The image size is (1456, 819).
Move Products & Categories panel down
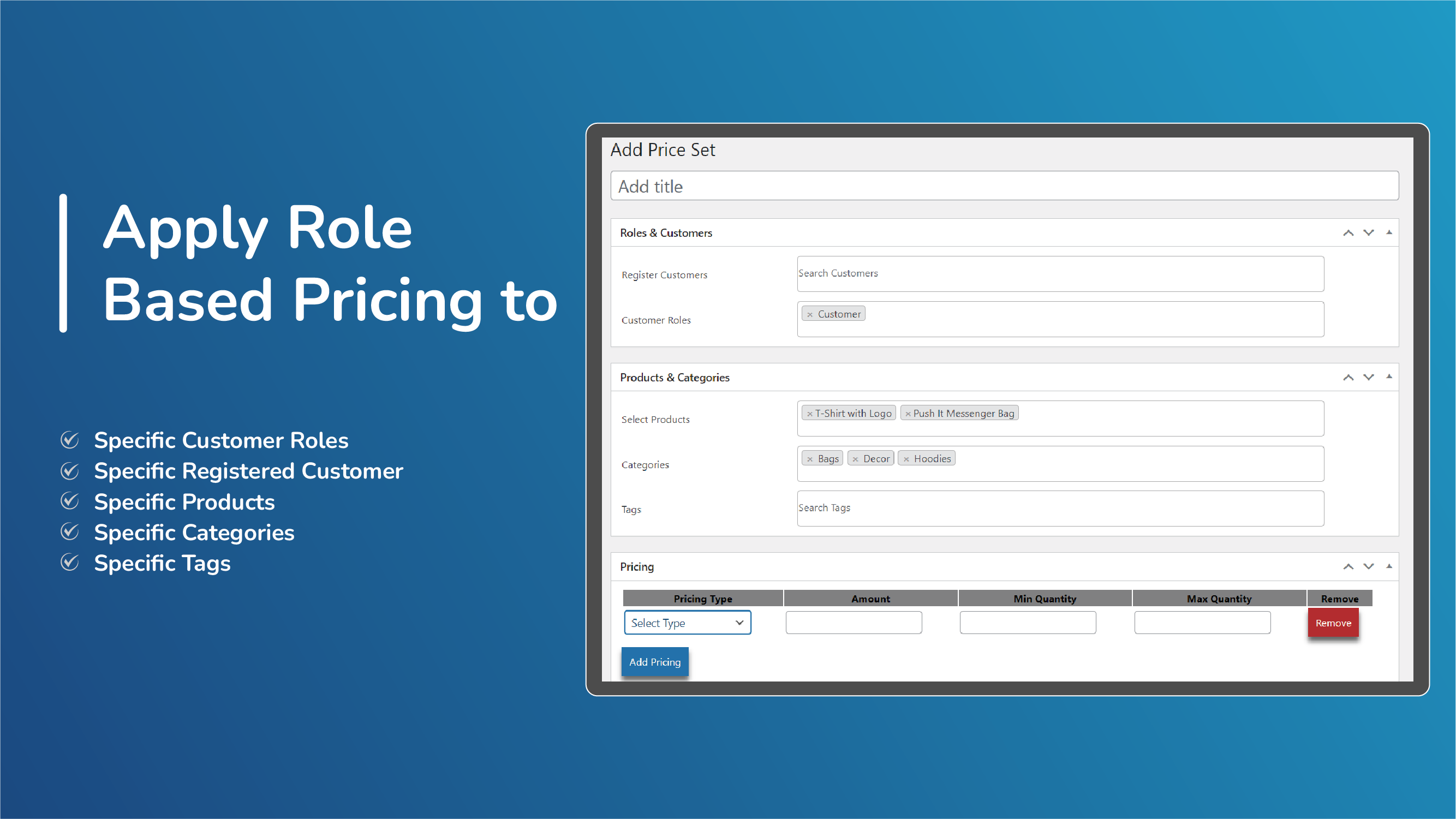pyautogui.click(x=1368, y=377)
